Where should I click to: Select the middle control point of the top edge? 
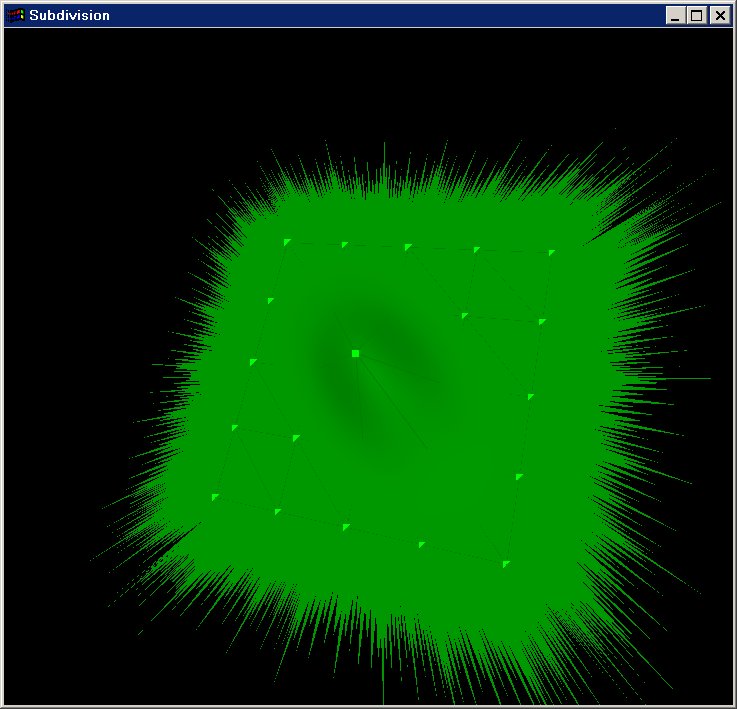coord(408,246)
